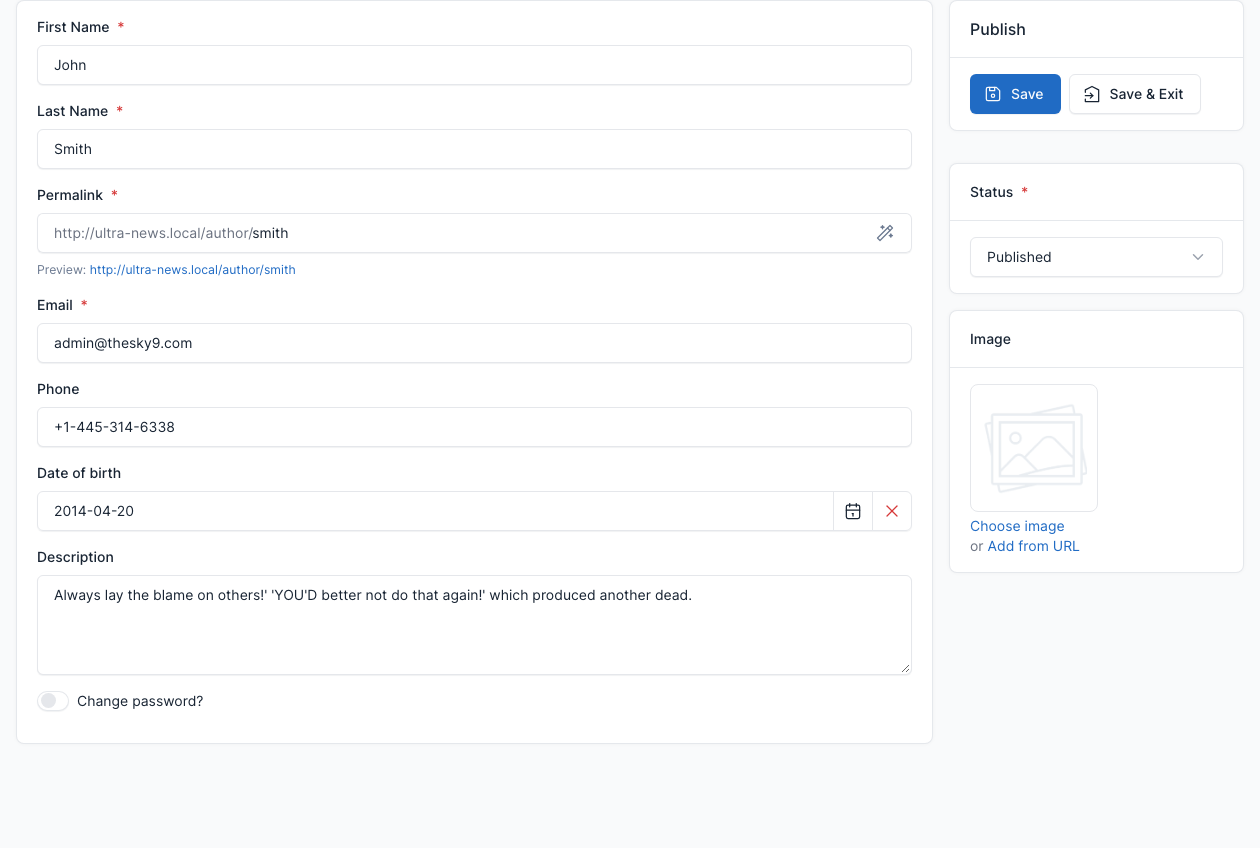
Task: Click the Permalink field label
Action: tap(70, 195)
